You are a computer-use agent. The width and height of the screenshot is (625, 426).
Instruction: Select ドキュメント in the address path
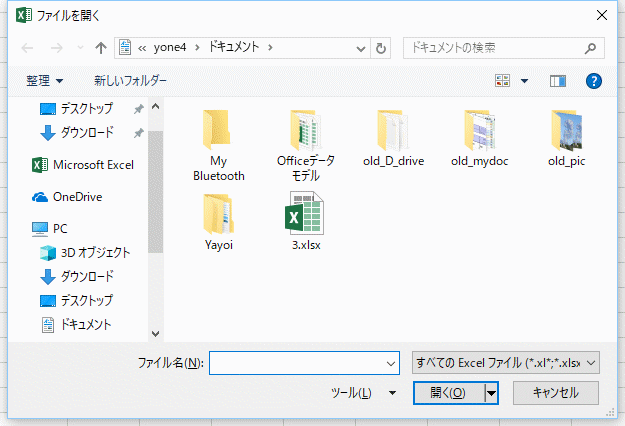234,47
